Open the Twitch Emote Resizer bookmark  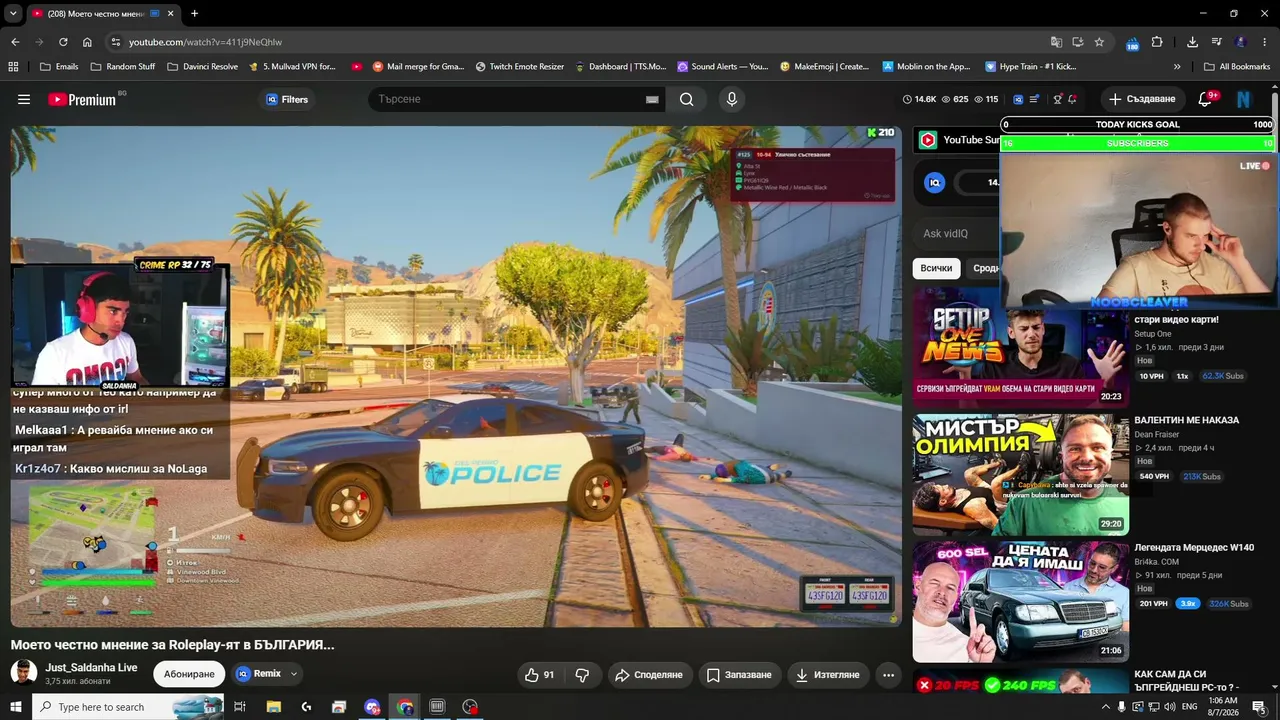tap(520, 67)
